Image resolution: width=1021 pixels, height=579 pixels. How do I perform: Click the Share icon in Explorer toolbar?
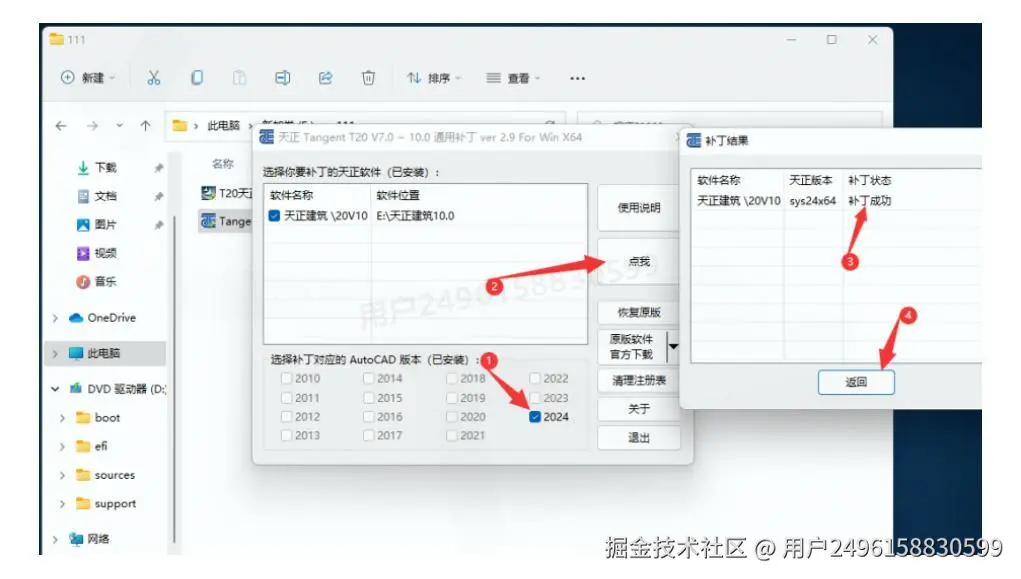pyautogui.click(x=326, y=78)
